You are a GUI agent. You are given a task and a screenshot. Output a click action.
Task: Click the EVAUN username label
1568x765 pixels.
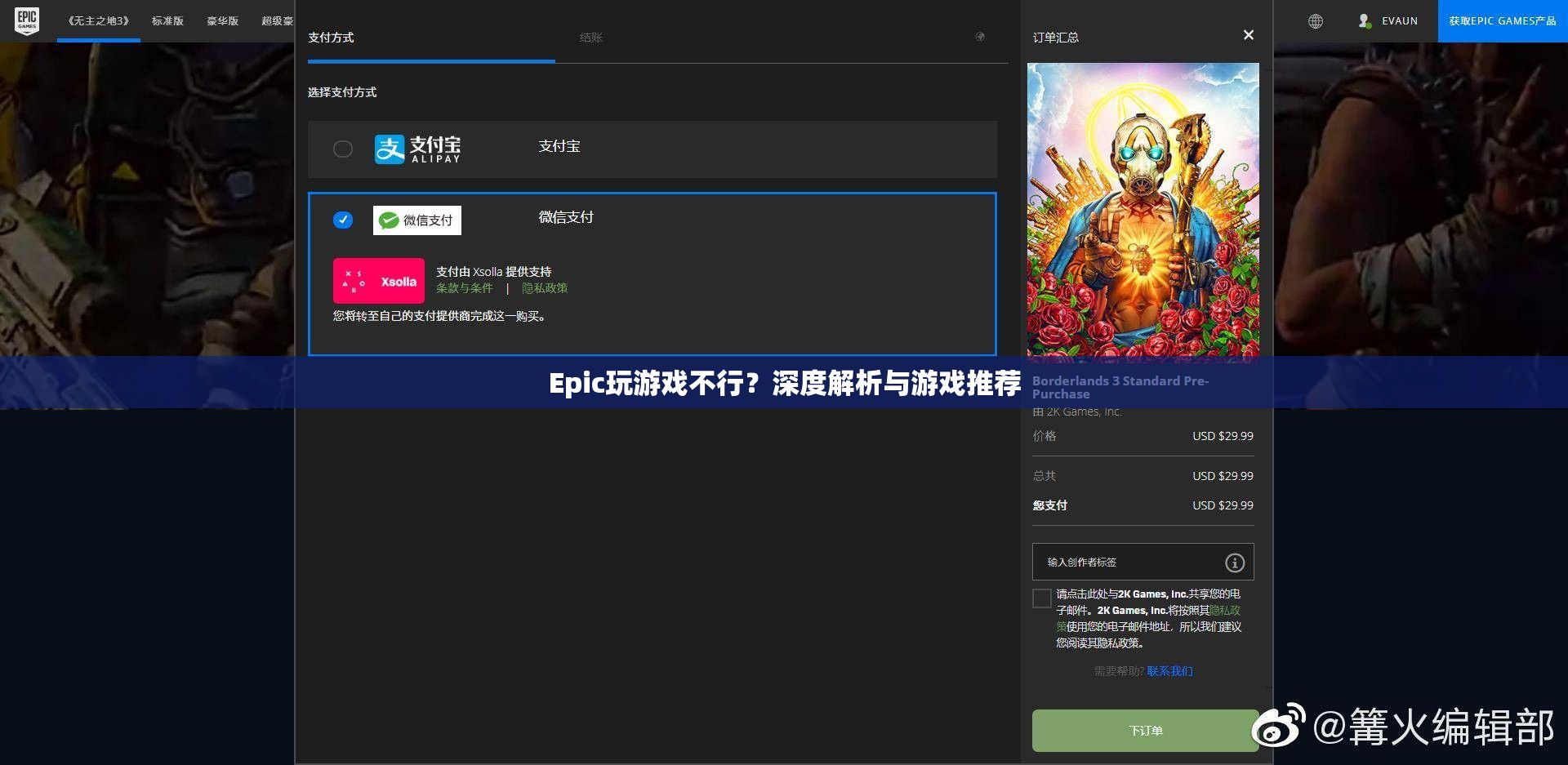tap(1400, 21)
